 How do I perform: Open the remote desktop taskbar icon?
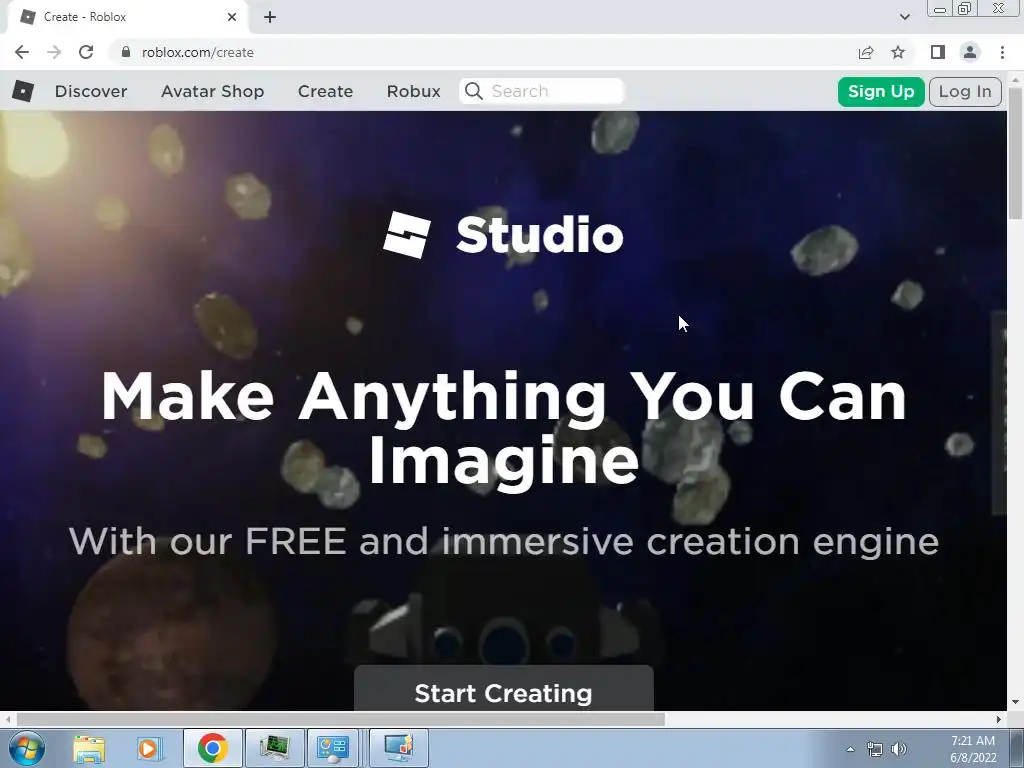[399, 748]
